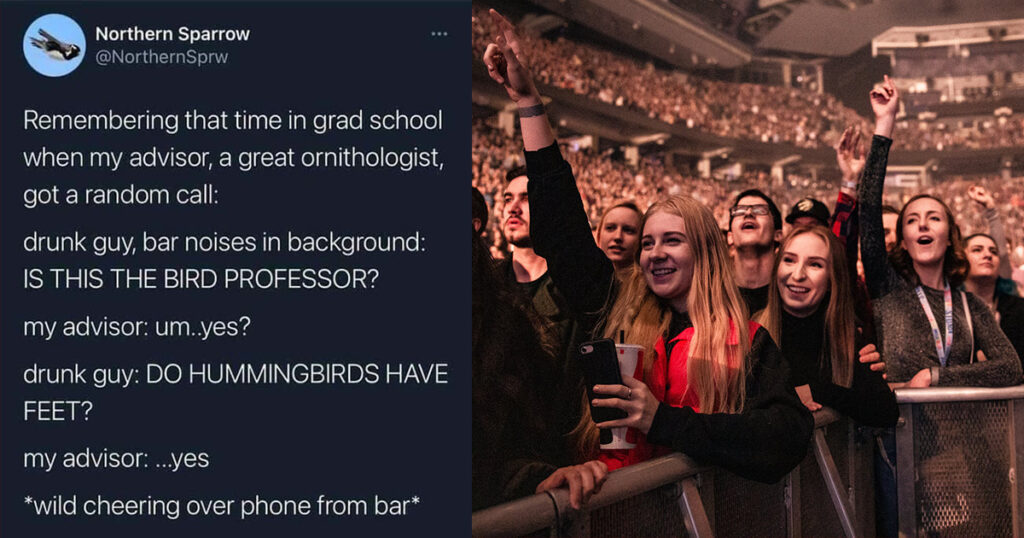
Task: Select the 'my advisor: ...yes' line
Action: point(116,458)
